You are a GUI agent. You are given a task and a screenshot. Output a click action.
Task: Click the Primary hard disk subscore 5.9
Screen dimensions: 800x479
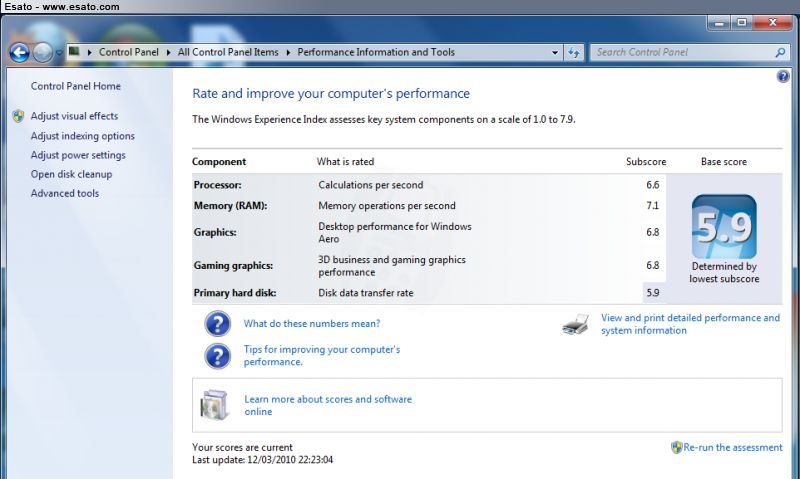coord(653,293)
